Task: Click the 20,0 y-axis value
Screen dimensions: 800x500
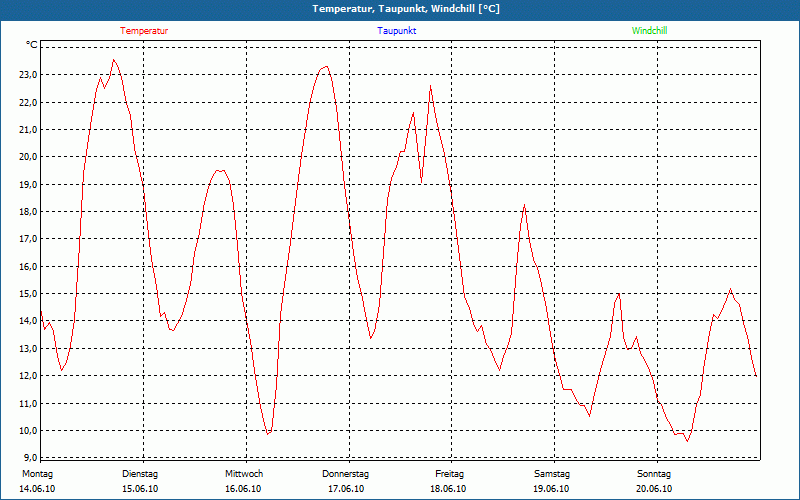Action: [x=29, y=157]
